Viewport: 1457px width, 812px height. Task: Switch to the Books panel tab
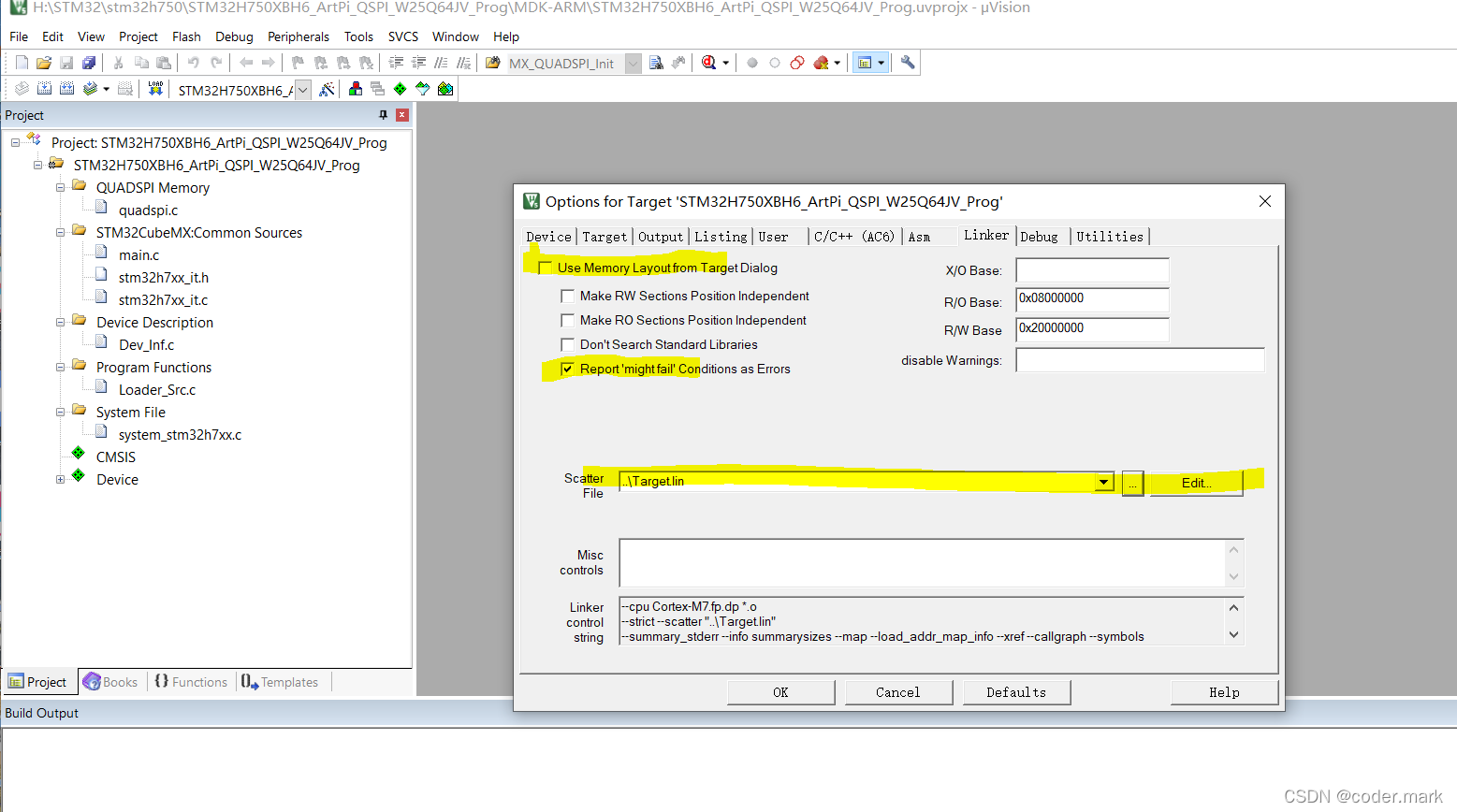click(x=110, y=682)
